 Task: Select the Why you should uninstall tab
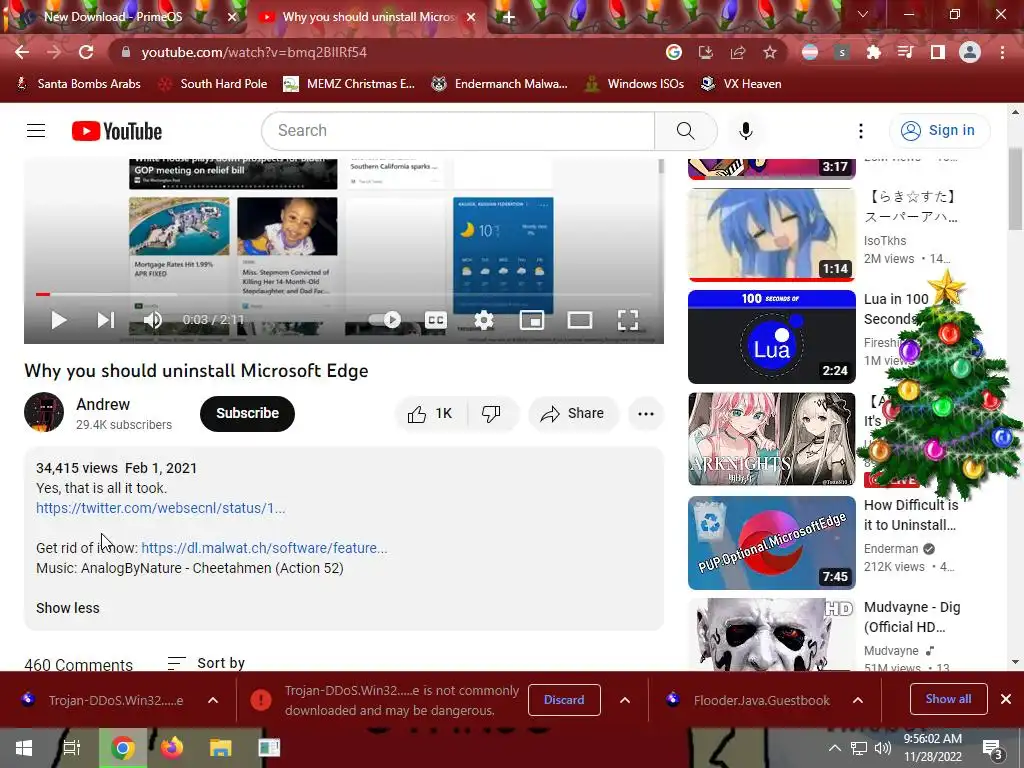coord(368,17)
